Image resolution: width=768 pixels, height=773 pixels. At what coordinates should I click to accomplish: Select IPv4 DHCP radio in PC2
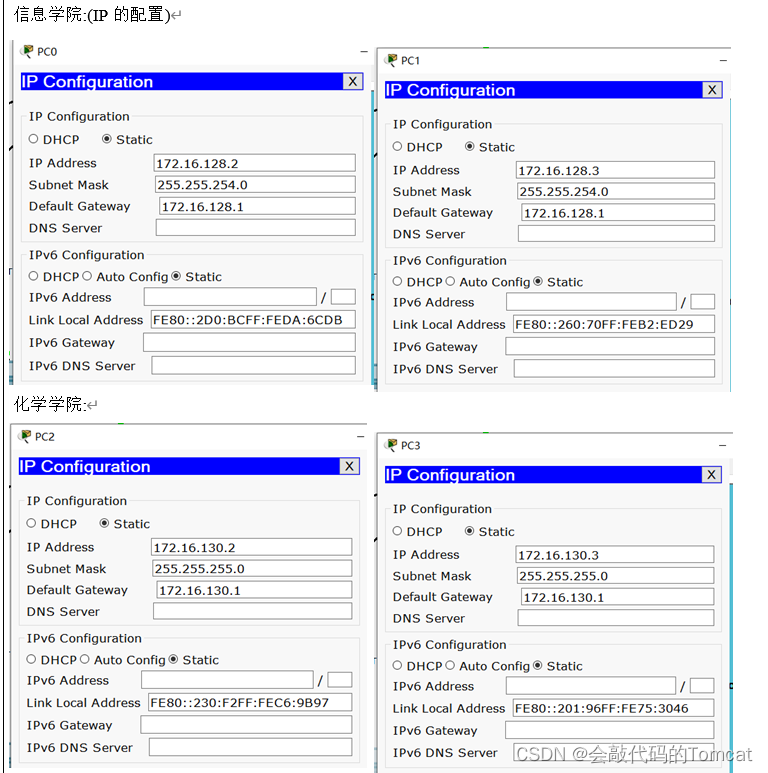click(x=31, y=523)
